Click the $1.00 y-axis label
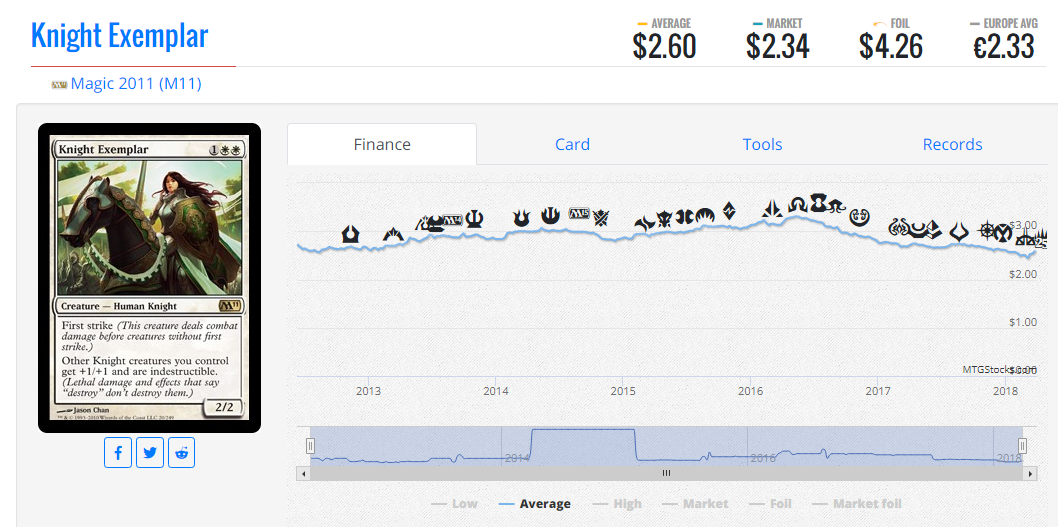The height and width of the screenshot is (527, 1058). point(1023,322)
